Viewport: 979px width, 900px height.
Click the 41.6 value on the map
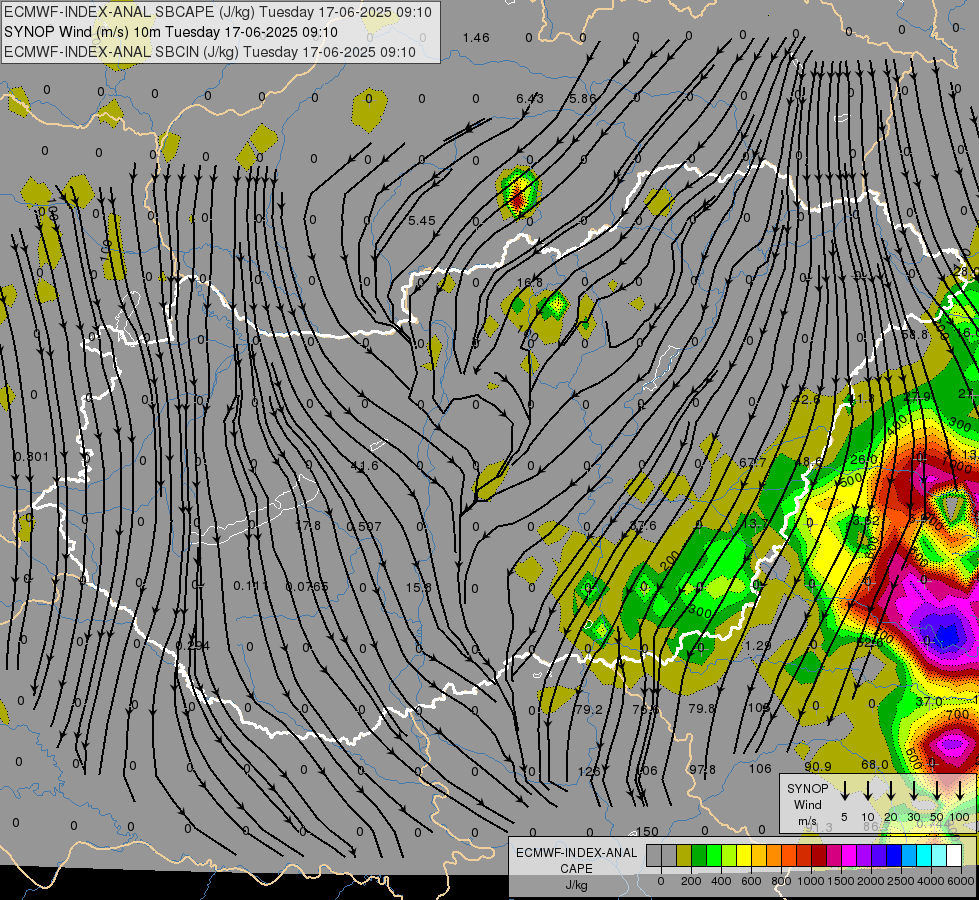365,466
